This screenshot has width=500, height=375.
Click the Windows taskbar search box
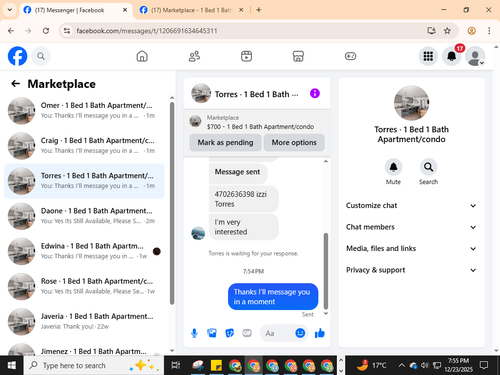coord(94,365)
